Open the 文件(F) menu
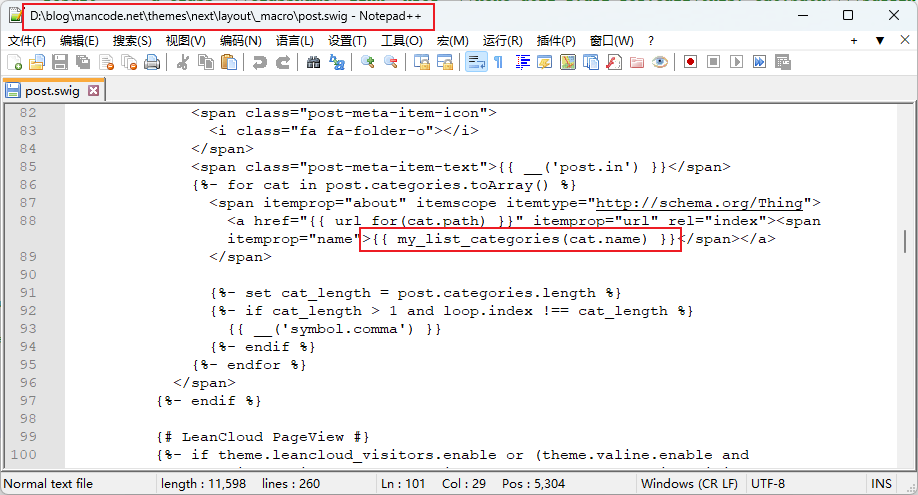This screenshot has width=918, height=495. pos(27,41)
